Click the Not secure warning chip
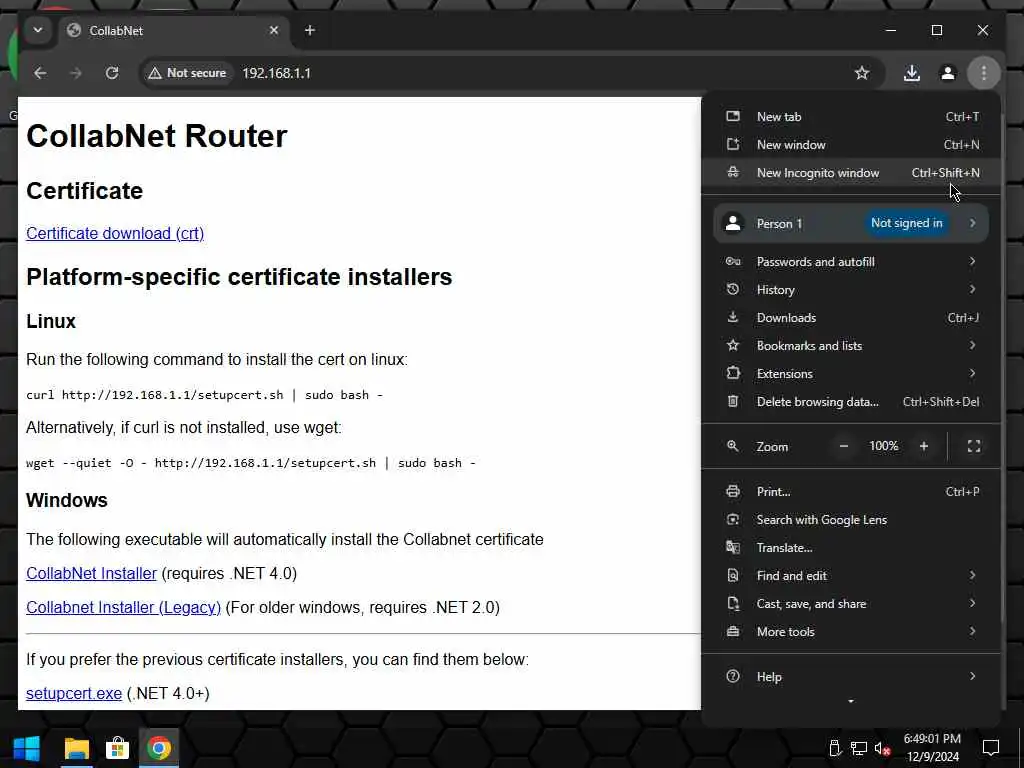Viewport: 1024px width, 768px height. point(187,73)
